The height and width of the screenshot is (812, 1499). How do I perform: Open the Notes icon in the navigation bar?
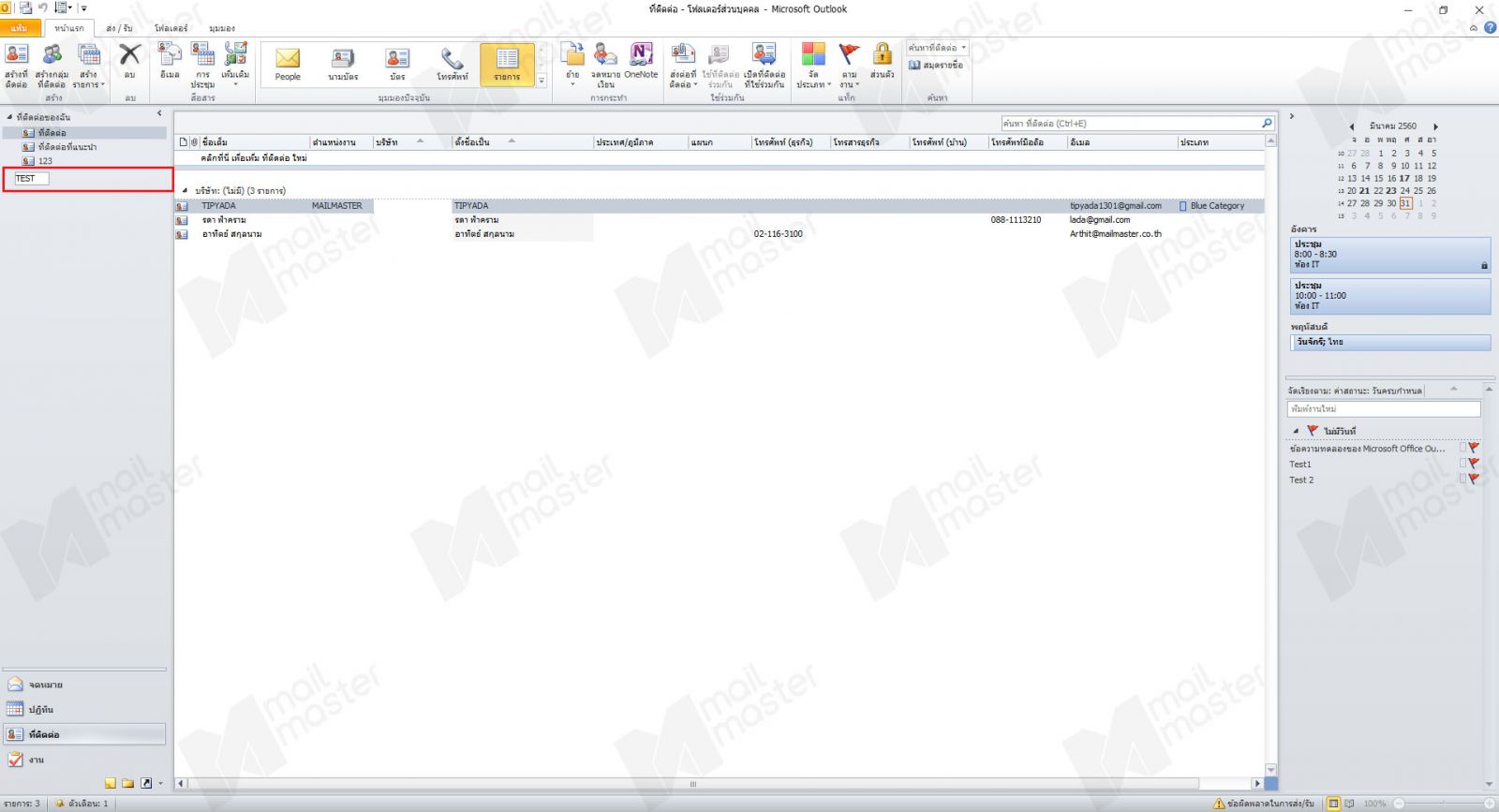tap(111, 783)
